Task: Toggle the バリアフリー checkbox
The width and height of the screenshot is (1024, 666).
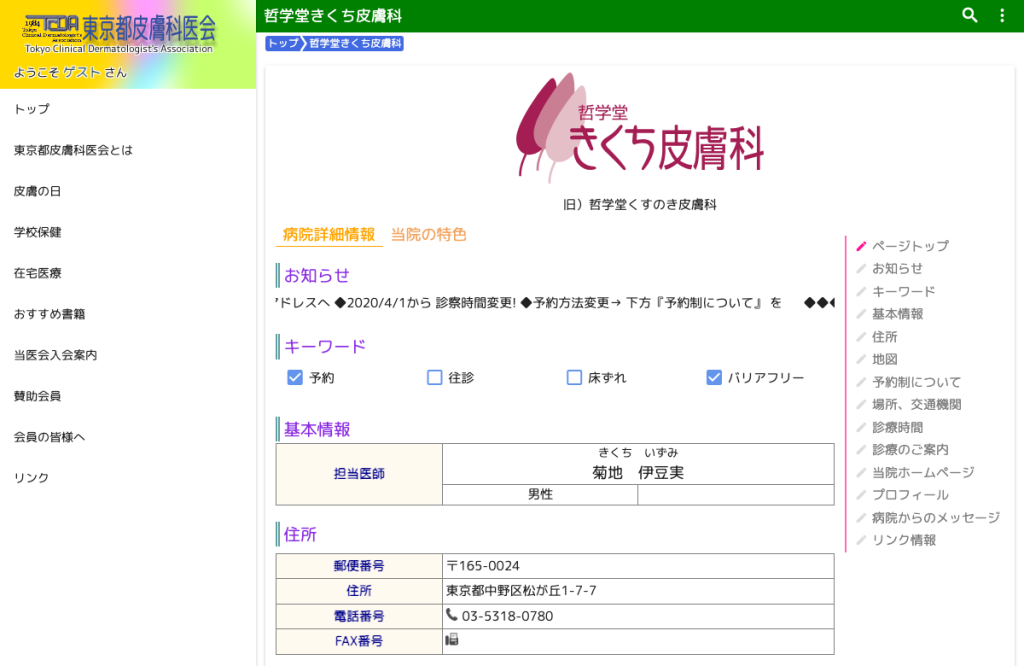Action: point(714,377)
